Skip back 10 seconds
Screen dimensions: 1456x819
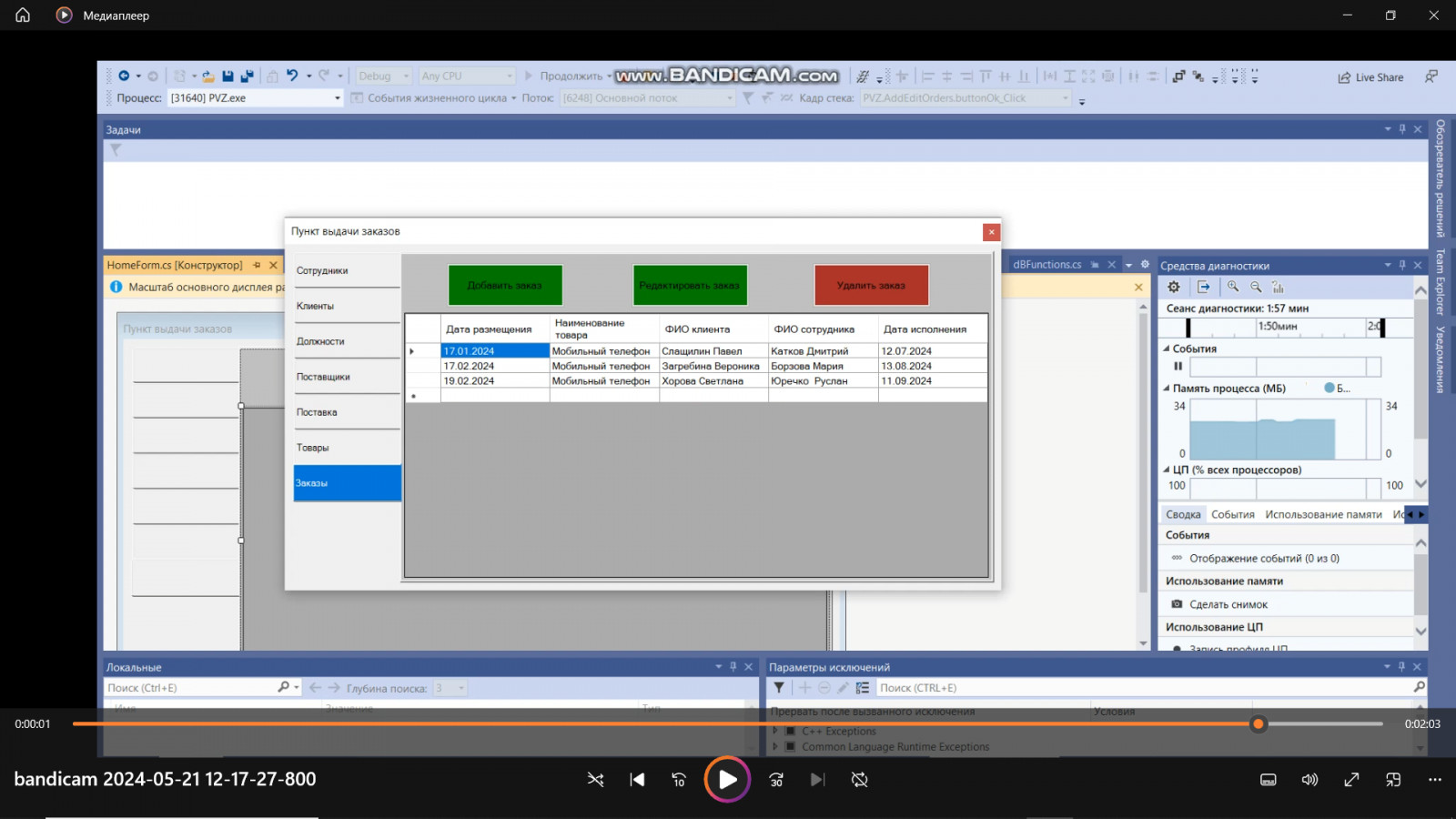pyautogui.click(x=679, y=780)
